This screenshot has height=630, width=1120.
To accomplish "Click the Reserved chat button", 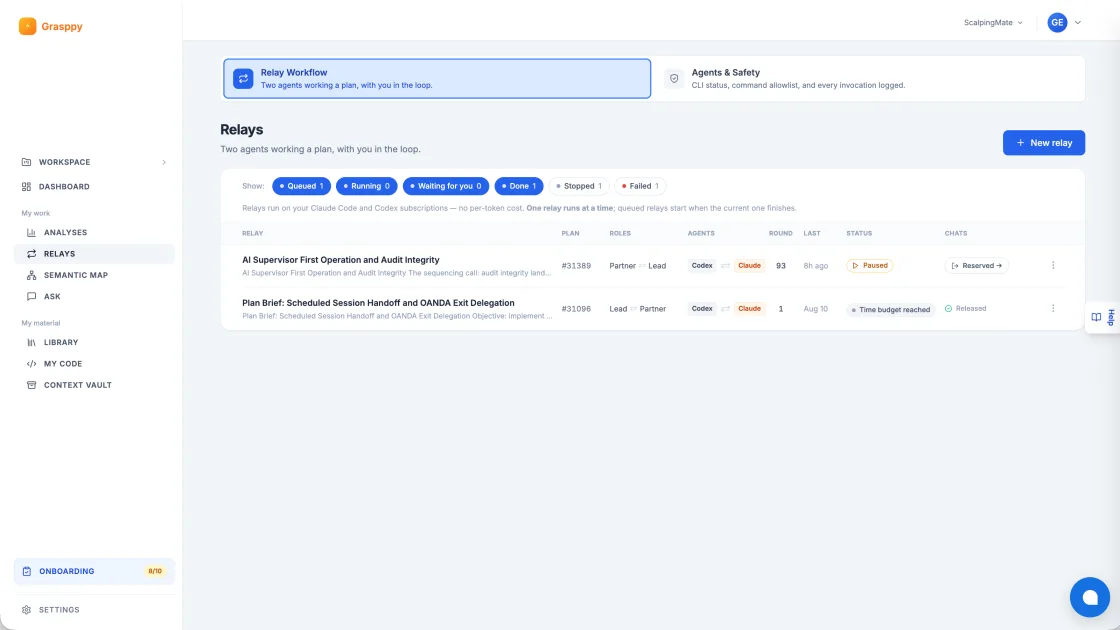I will (x=976, y=266).
